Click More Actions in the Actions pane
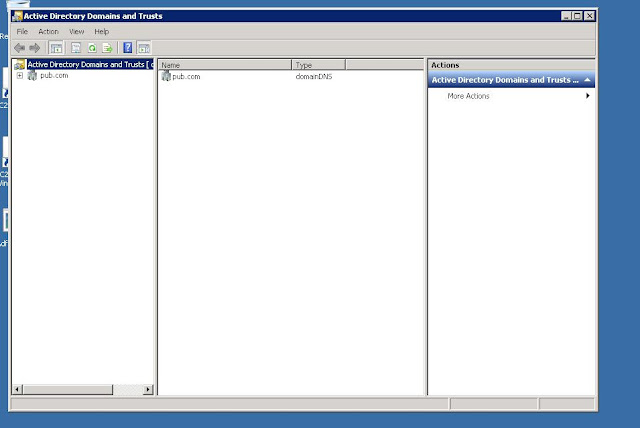Screen dimensions: 640x428 pos(468,96)
